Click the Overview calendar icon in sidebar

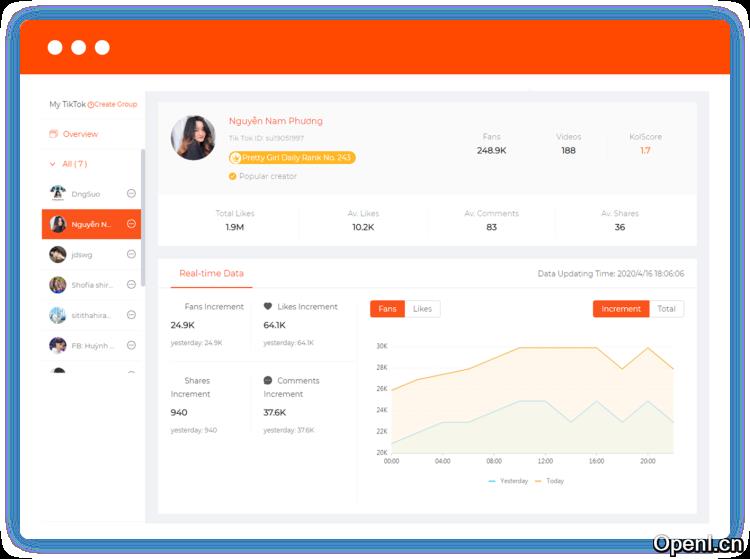(53, 134)
